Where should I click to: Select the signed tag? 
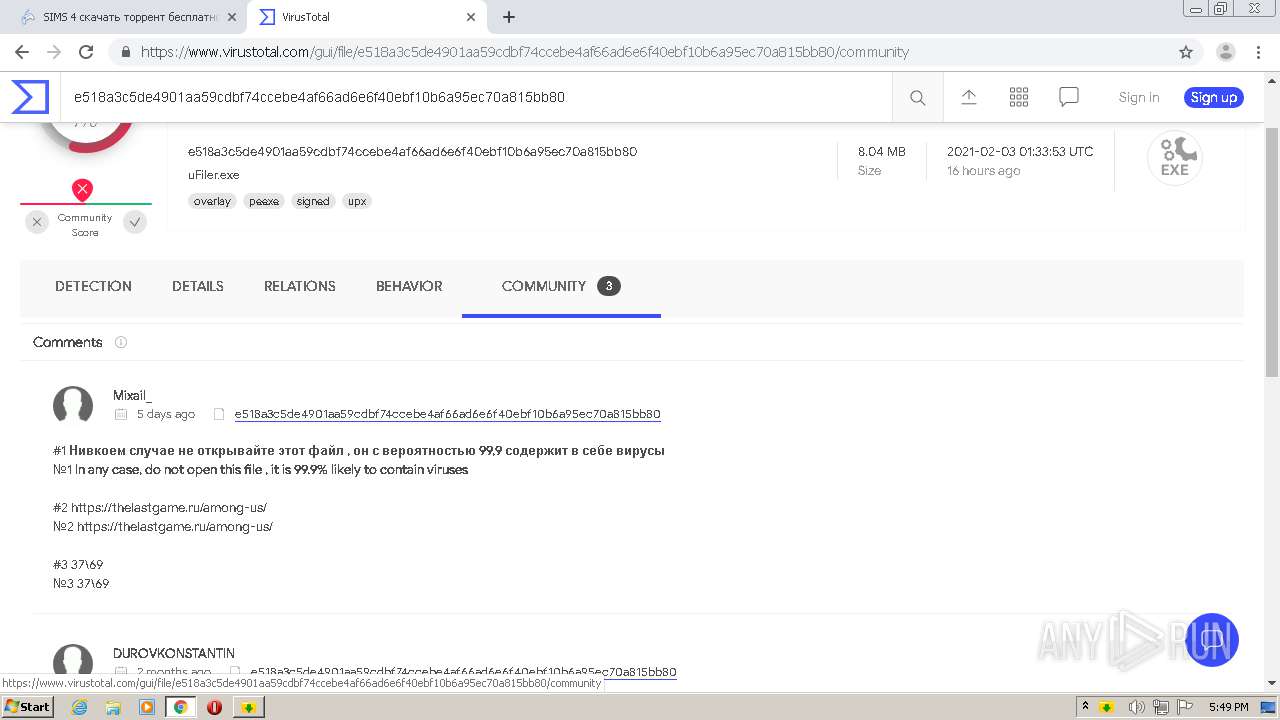pos(313,201)
